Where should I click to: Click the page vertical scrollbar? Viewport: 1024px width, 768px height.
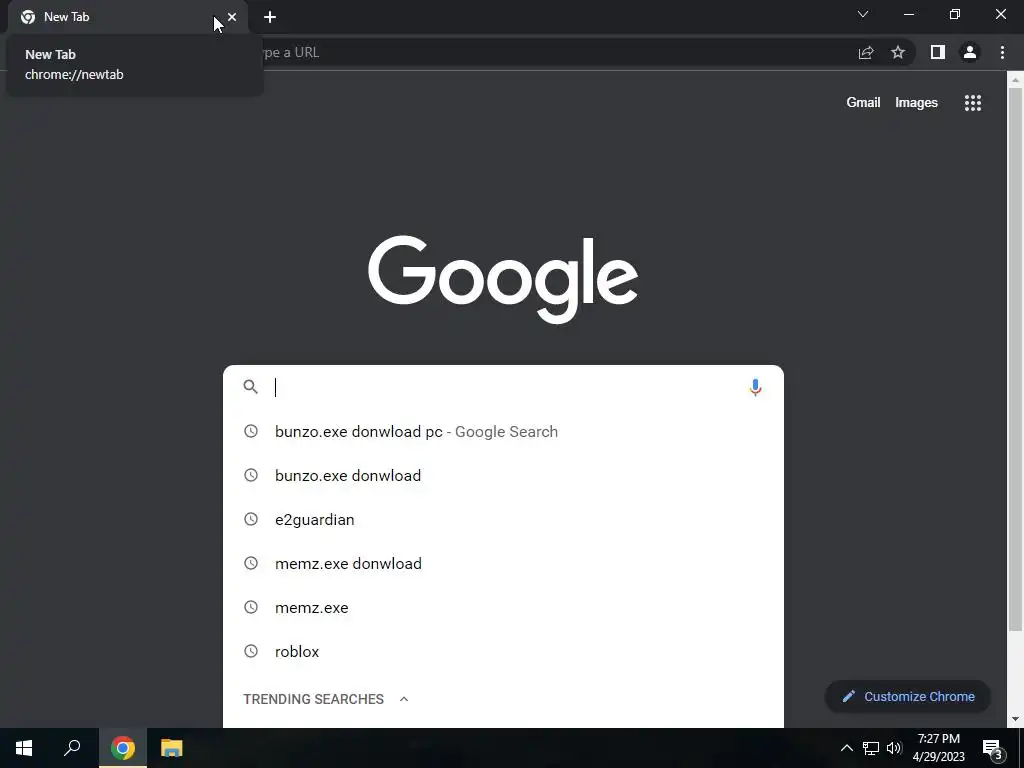[x=1015, y=359]
